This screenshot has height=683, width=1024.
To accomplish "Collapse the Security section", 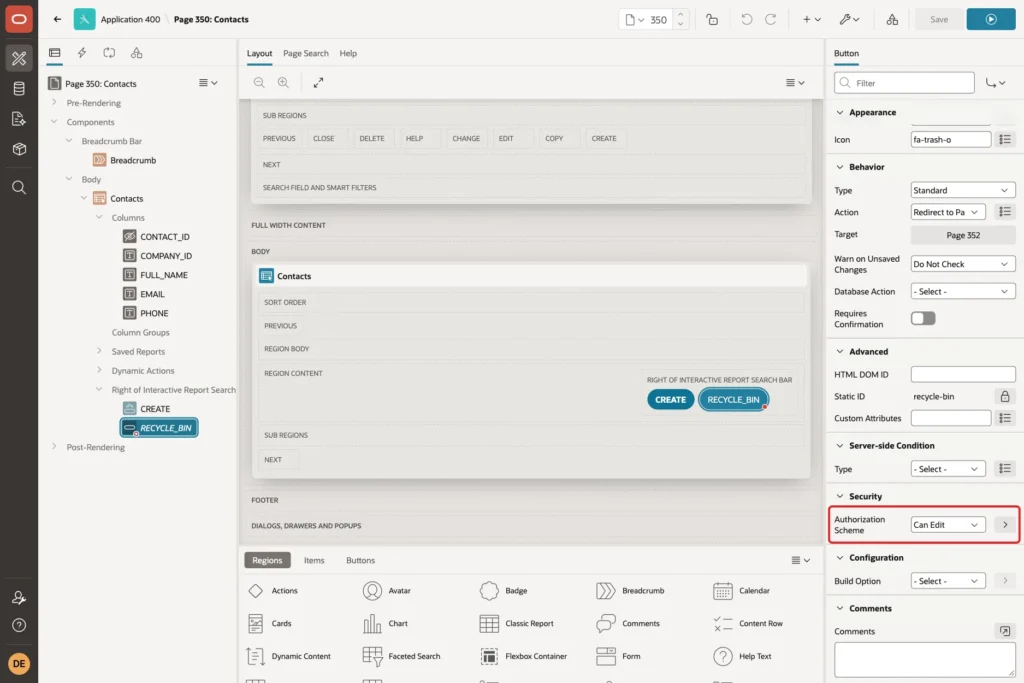I will (840, 496).
